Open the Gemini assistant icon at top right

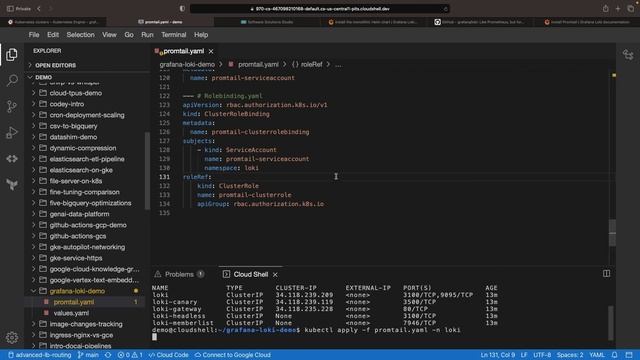tap(628, 54)
